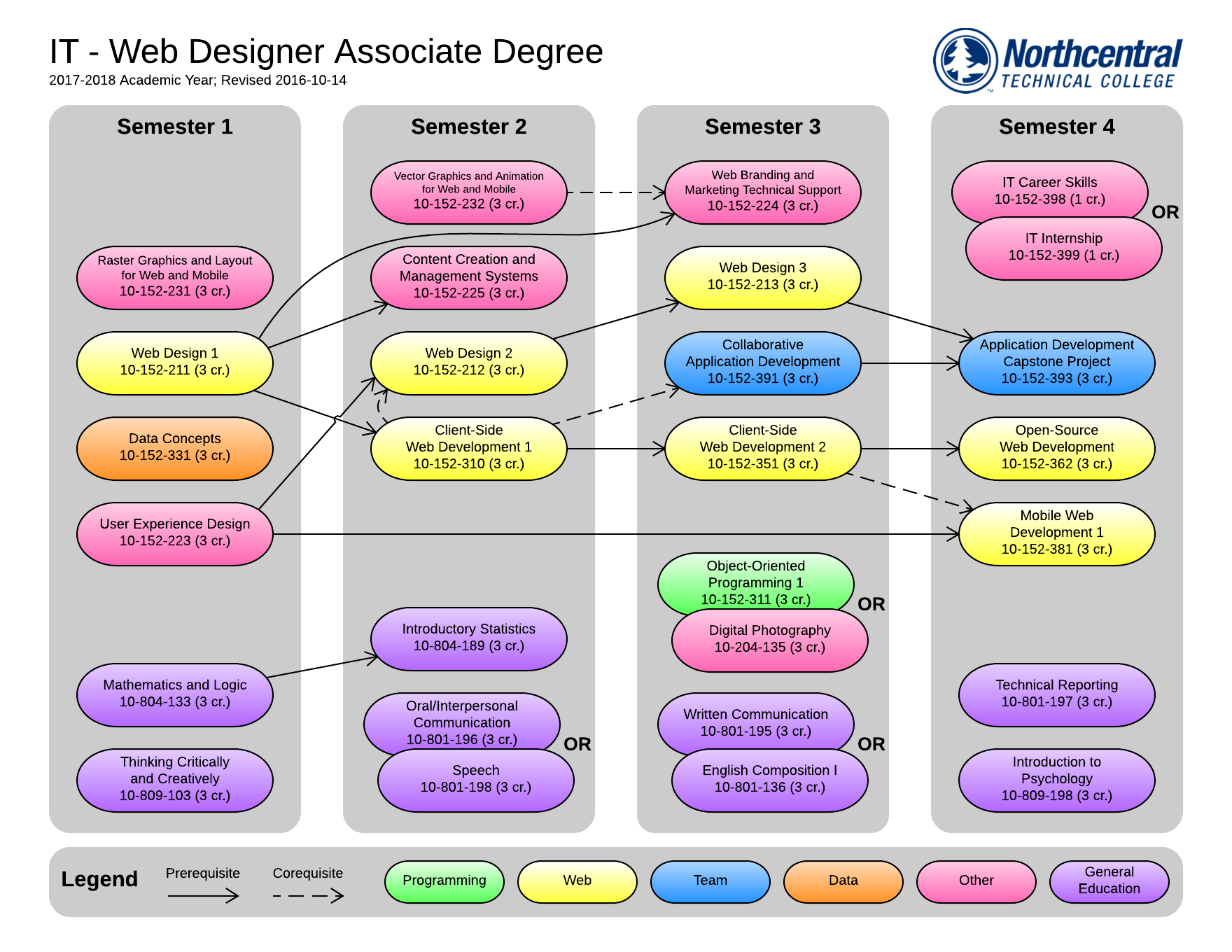Click the Northcentral Technical College logo emblem
The width and height of the screenshot is (1232, 952).
[965, 61]
